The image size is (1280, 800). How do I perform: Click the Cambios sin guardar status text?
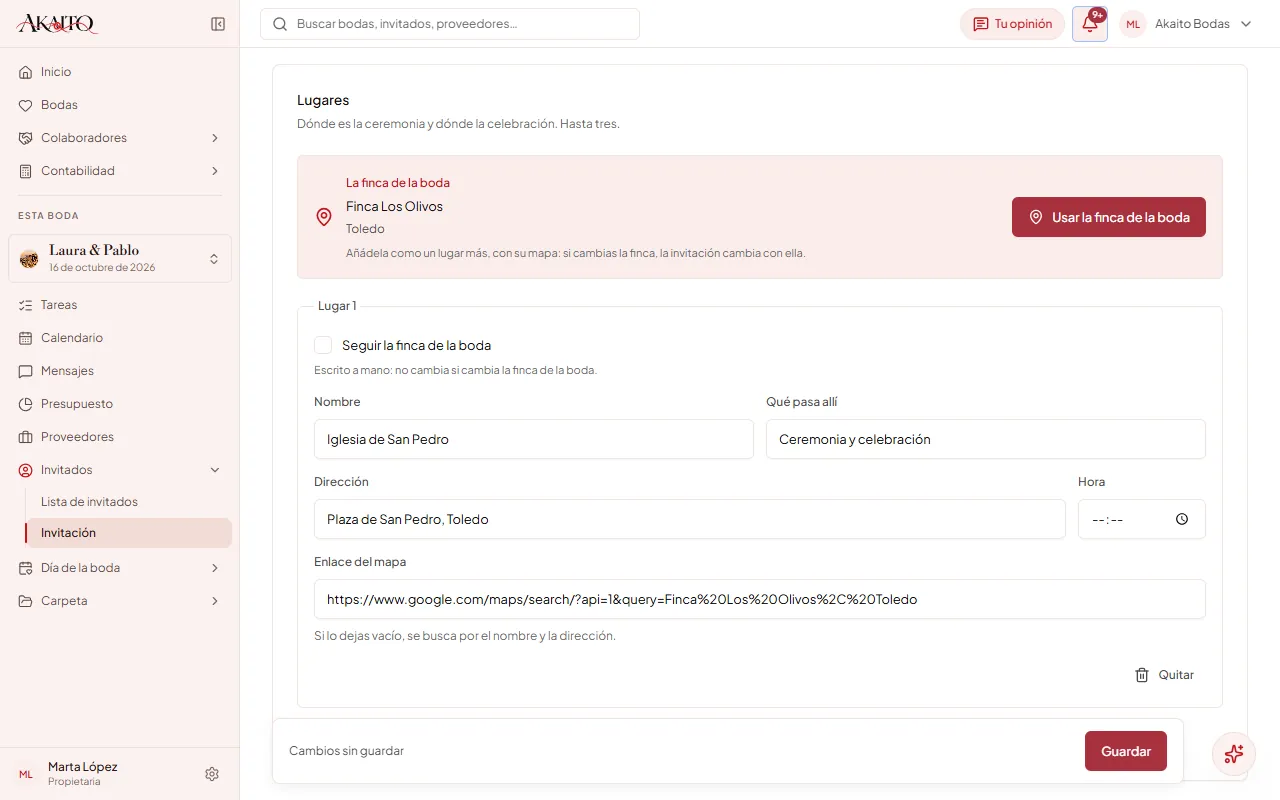coord(346,751)
